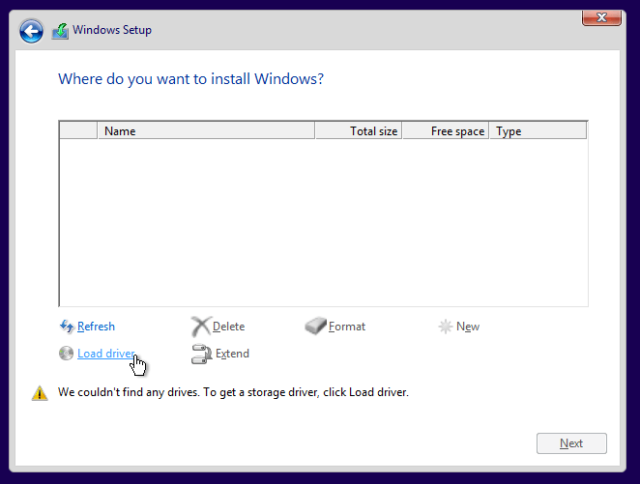Viewport: 640px width, 484px height.
Task: Close the Windows Setup window
Action: 602,17
